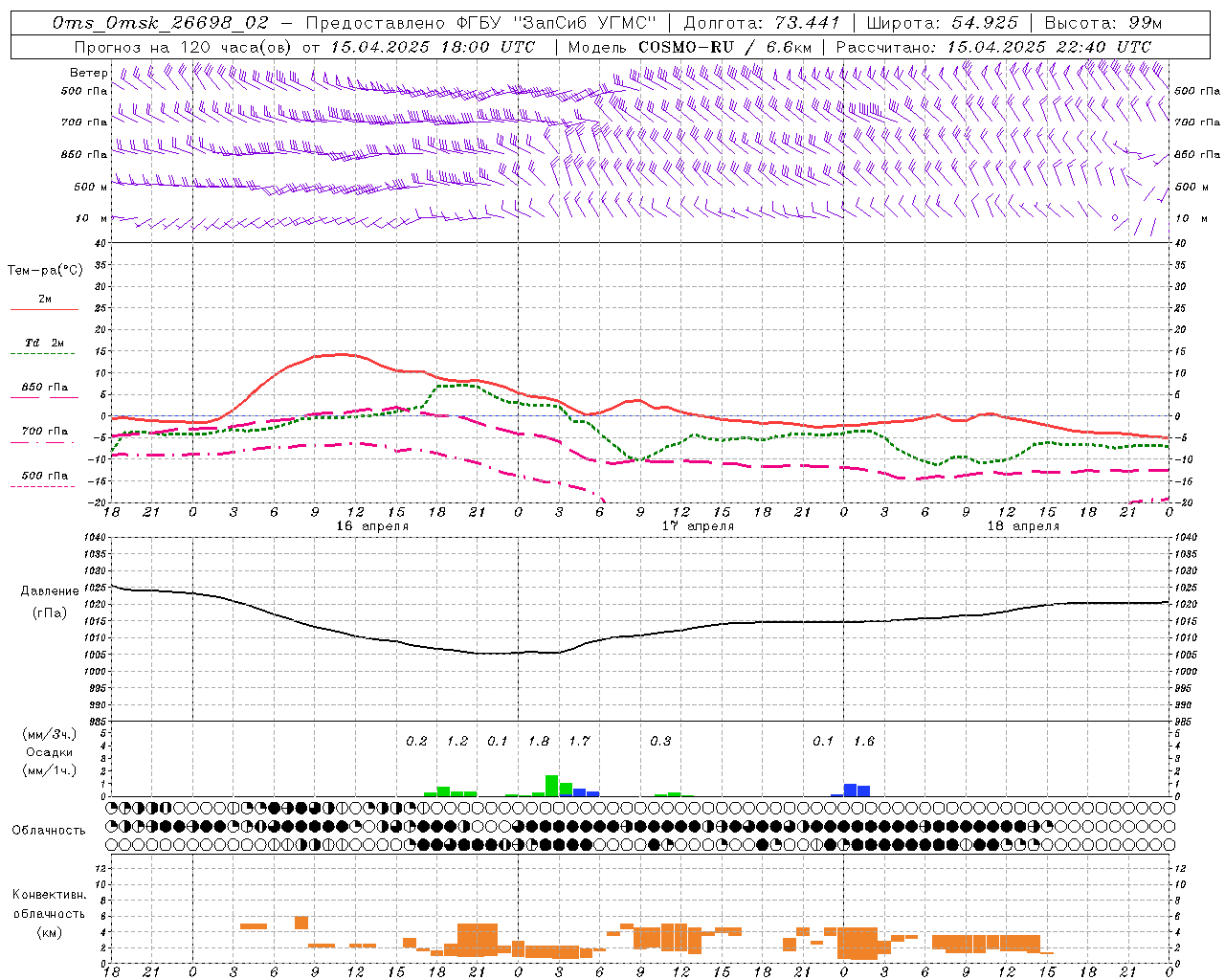Screen dimensions: 1225x980
Task: Click the Давление pressure panel label
Action: [50, 591]
